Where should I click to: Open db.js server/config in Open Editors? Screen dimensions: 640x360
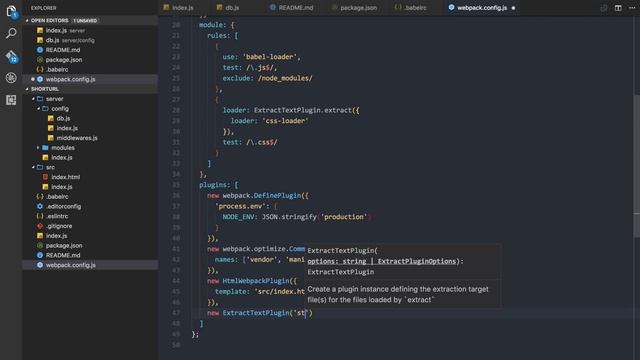tap(90, 40)
